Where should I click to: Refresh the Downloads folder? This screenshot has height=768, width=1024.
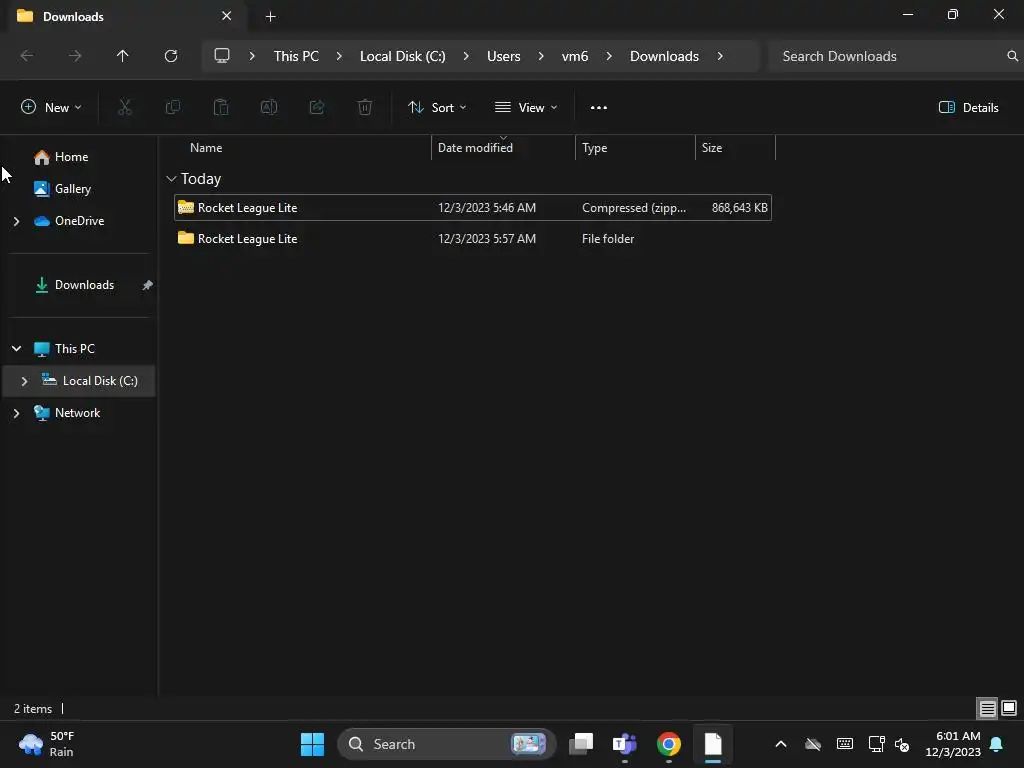pyautogui.click(x=171, y=56)
